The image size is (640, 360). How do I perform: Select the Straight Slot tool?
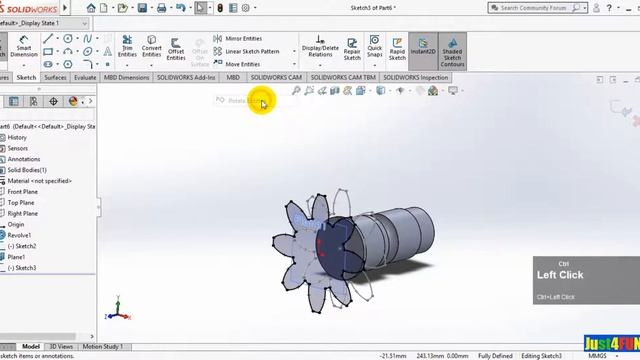coord(48,64)
